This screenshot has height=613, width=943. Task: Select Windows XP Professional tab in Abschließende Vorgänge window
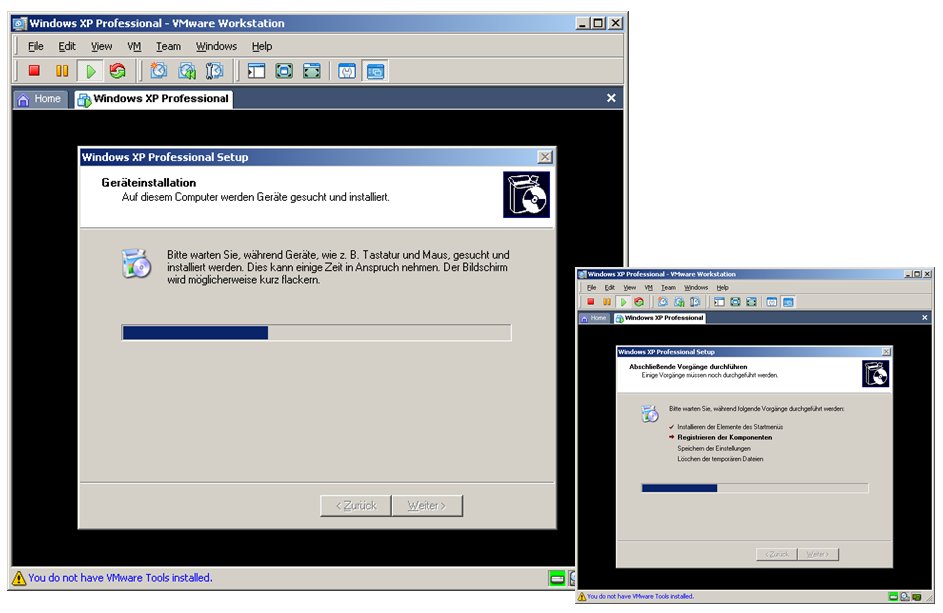coord(659,318)
